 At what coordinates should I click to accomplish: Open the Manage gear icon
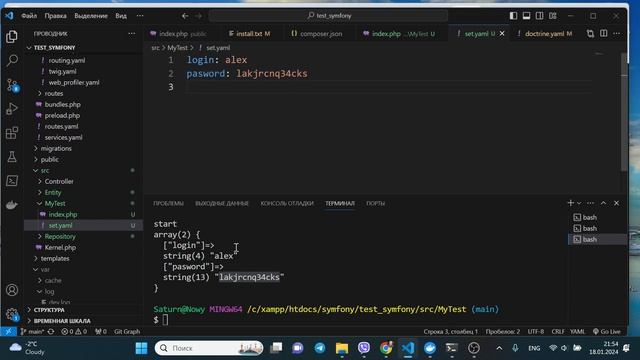(x=12, y=314)
